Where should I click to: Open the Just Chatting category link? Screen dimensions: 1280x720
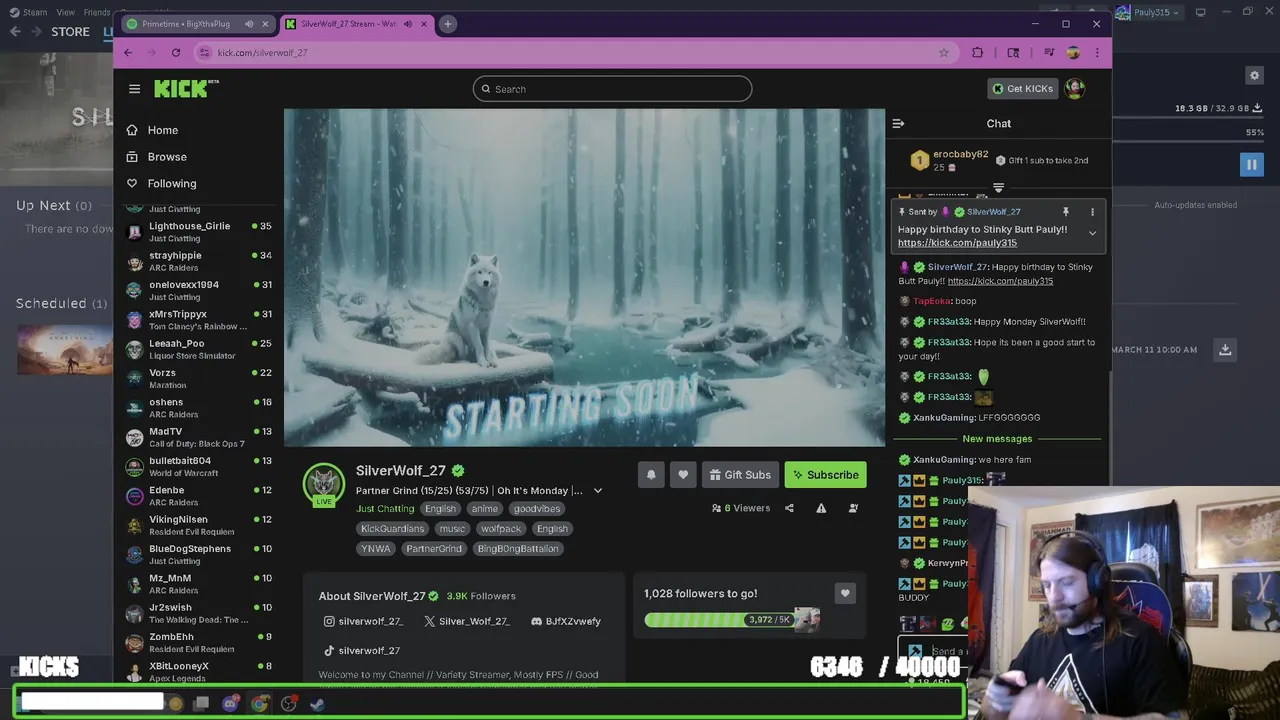385,509
